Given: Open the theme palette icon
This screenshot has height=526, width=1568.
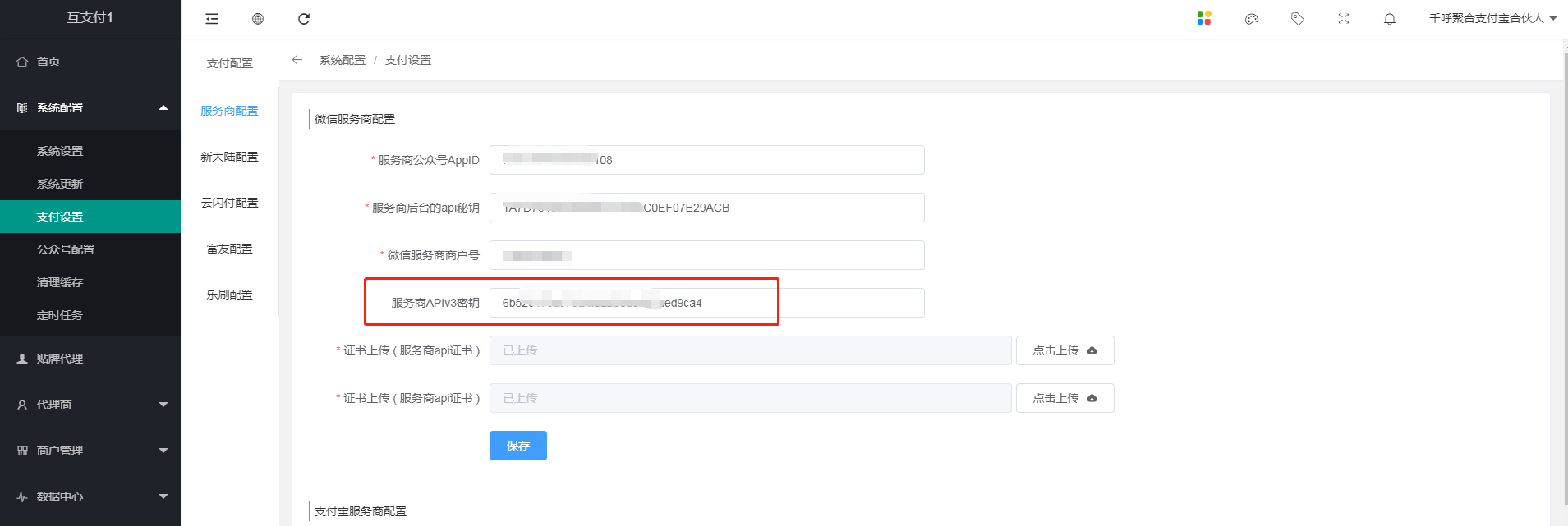Looking at the screenshot, I should [x=1252, y=19].
